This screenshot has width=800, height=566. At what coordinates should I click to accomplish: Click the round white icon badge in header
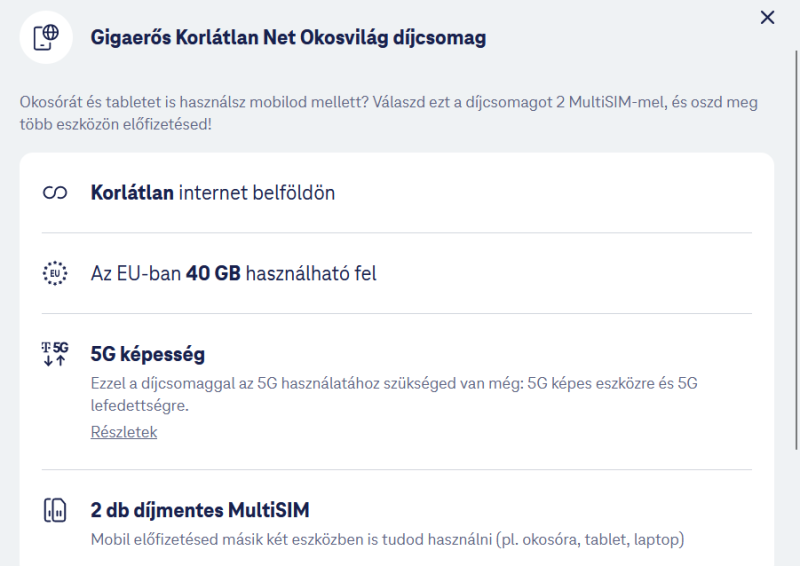pos(46,38)
